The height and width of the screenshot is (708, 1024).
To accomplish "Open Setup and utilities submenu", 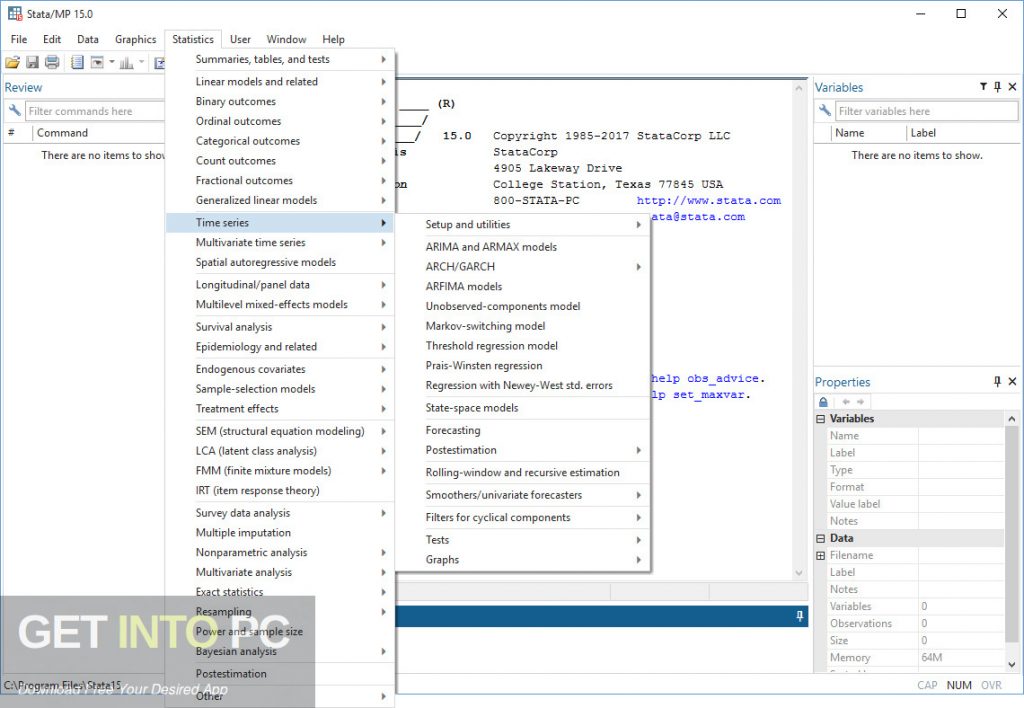I will pos(523,225).
